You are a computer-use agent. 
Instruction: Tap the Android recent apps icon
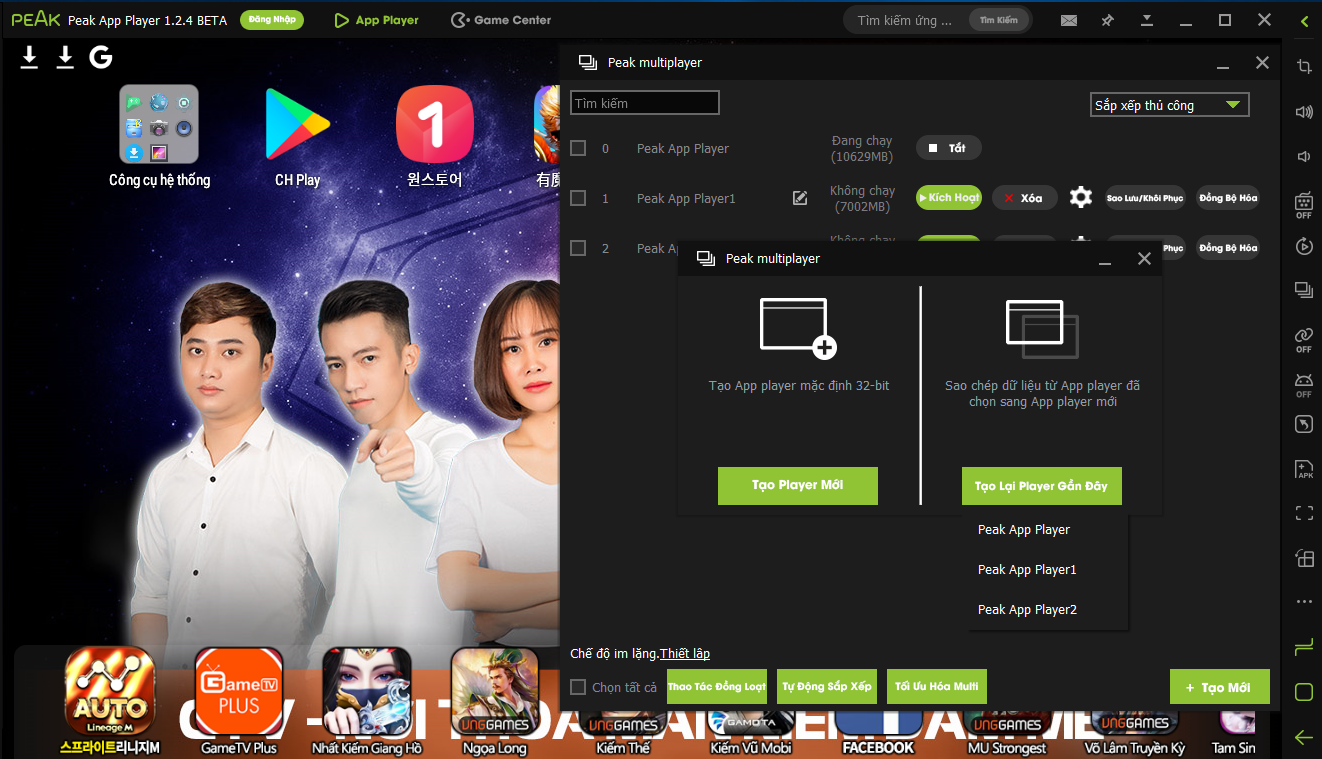[1303, 647]
